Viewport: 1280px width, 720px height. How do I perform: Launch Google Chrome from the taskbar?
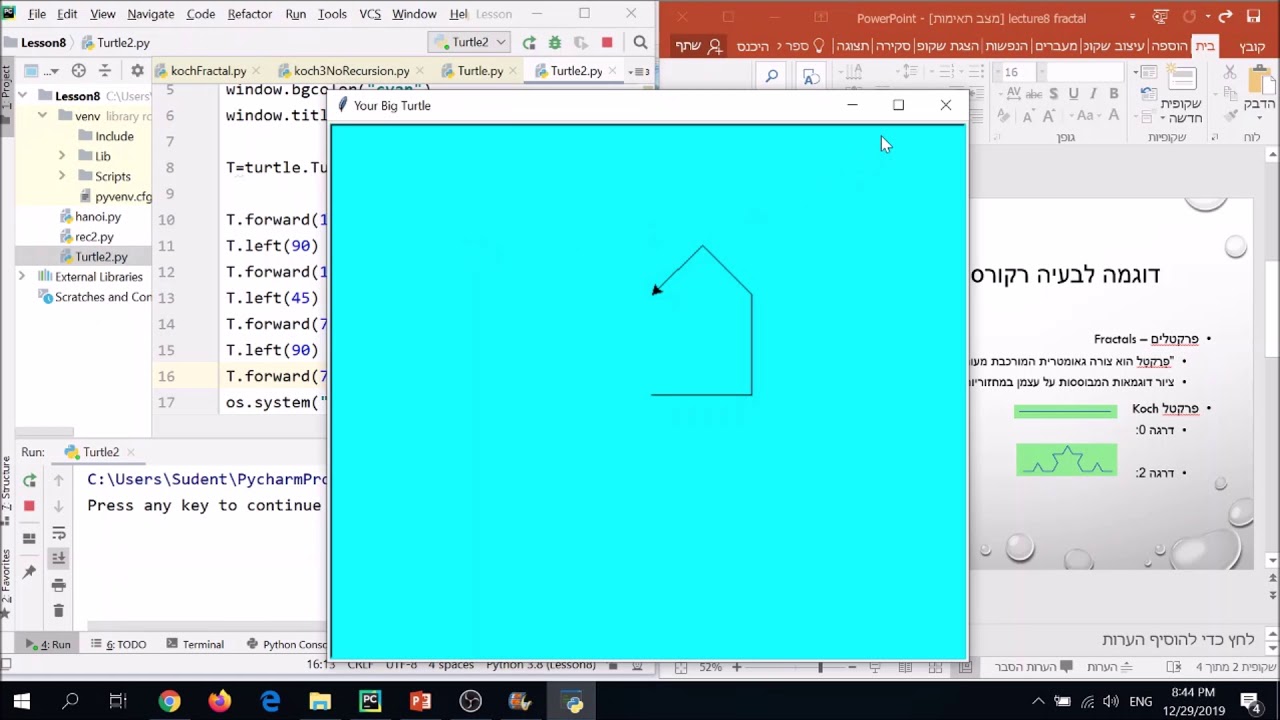coord(169,701)
